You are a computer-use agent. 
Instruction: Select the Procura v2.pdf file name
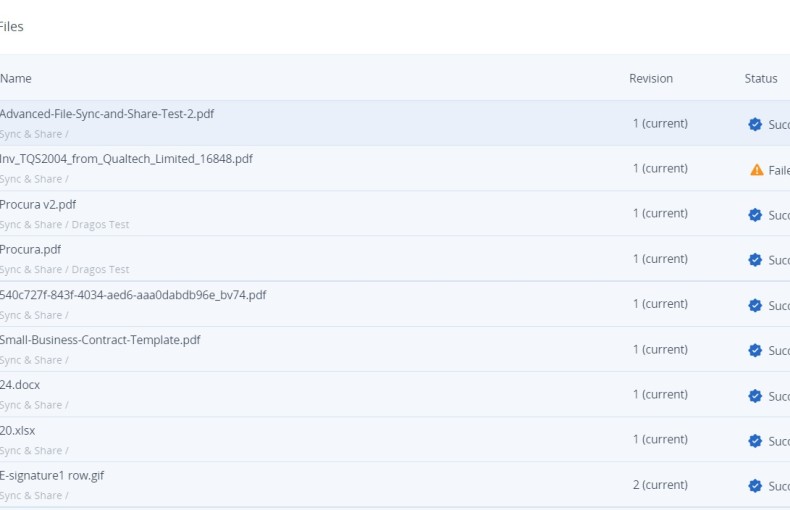click(38, 204)
